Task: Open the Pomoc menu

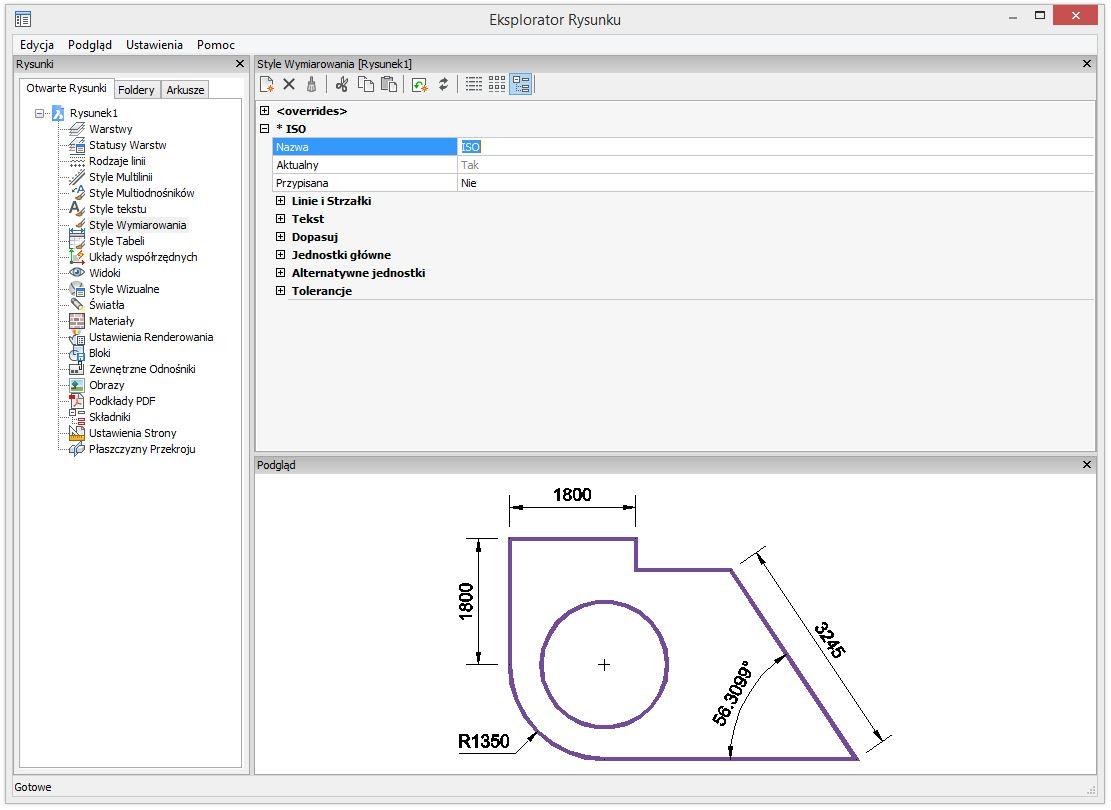Action: 216,45
